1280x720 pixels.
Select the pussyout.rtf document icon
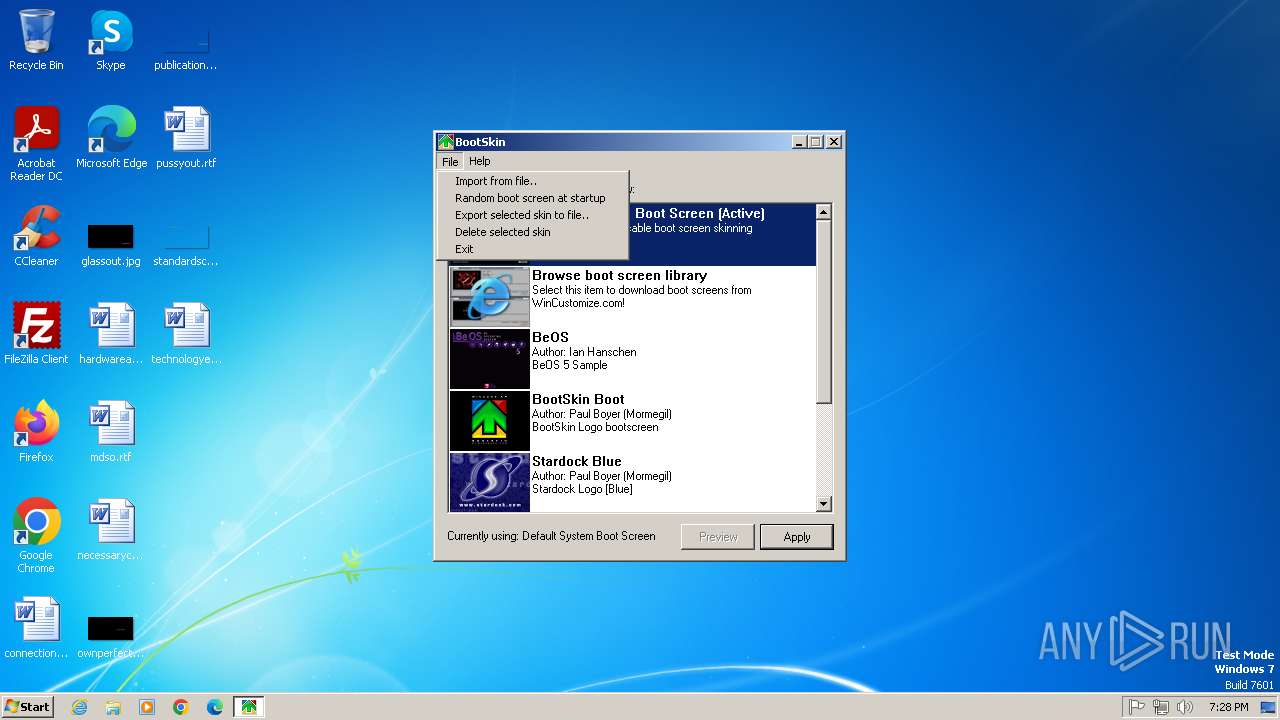click(x=185, y=138)
